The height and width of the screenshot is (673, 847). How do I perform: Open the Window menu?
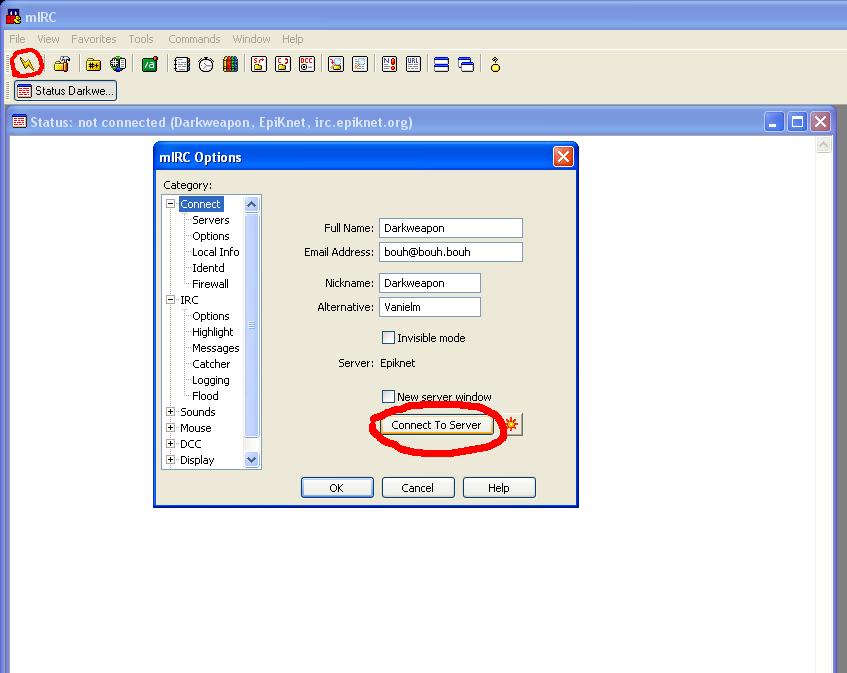pos(251,39)
